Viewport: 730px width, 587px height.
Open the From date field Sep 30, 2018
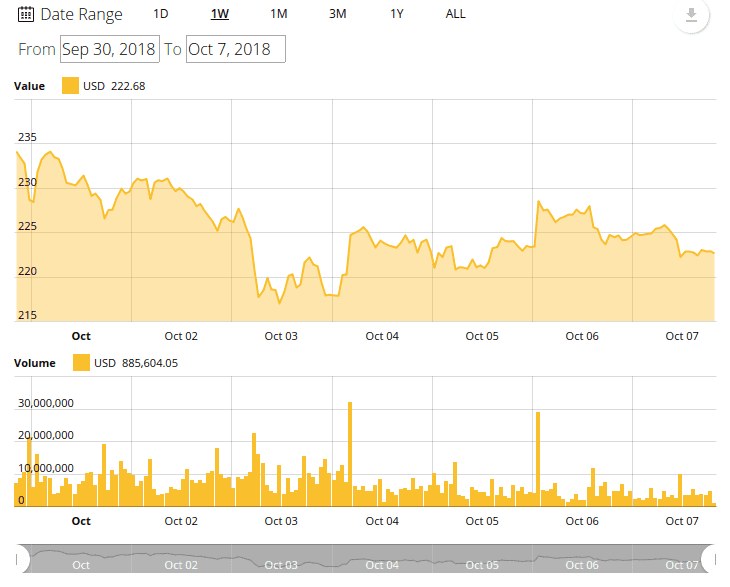tap(110, 49)
